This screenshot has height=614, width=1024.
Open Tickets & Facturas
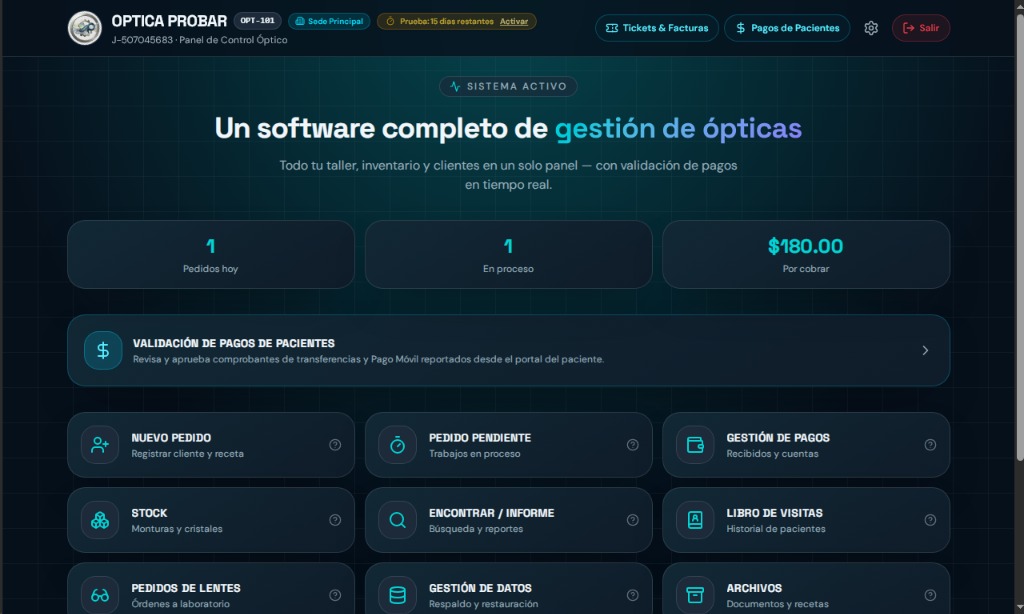[656, 28]
